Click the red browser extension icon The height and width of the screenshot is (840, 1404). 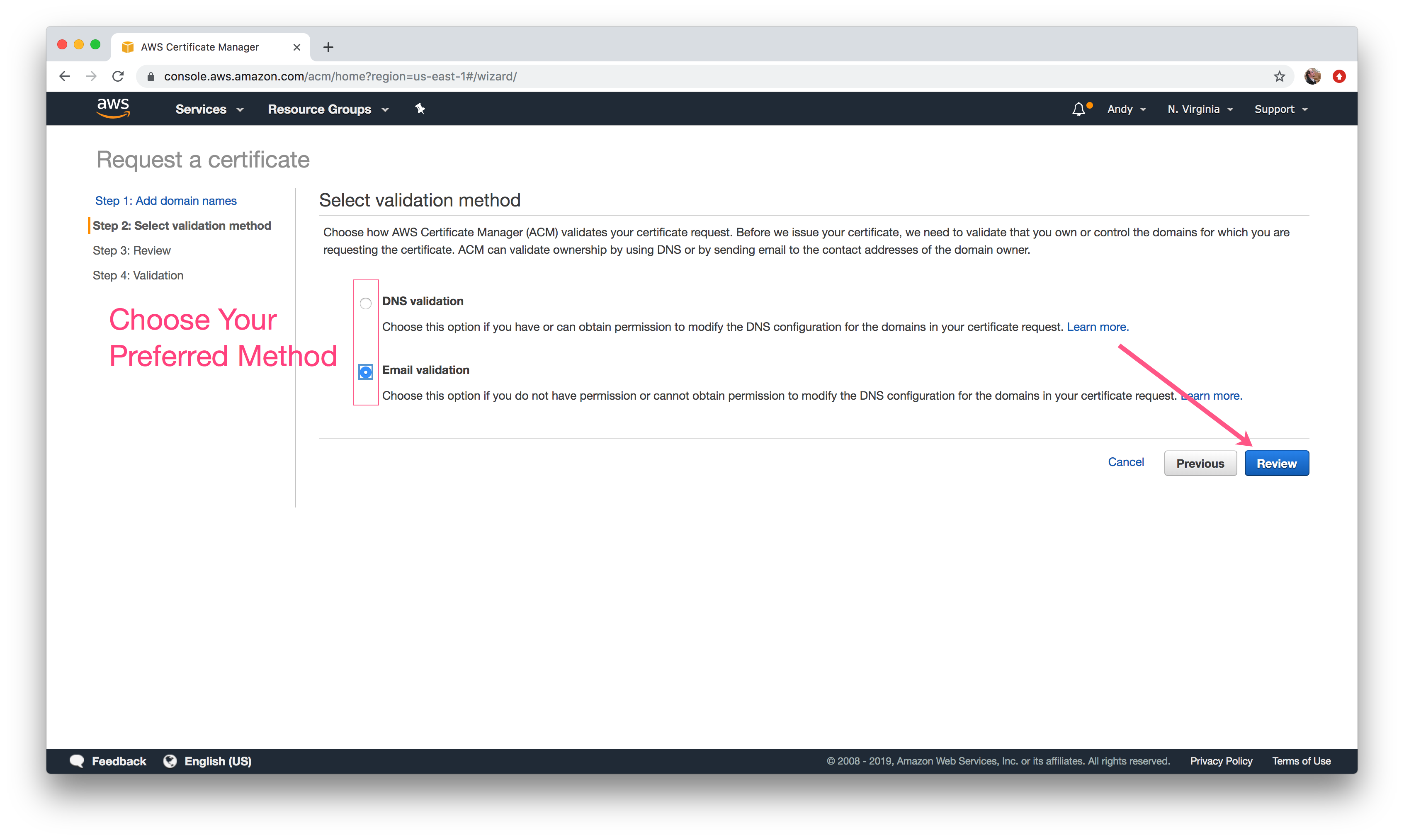(x=1339, y=76)
